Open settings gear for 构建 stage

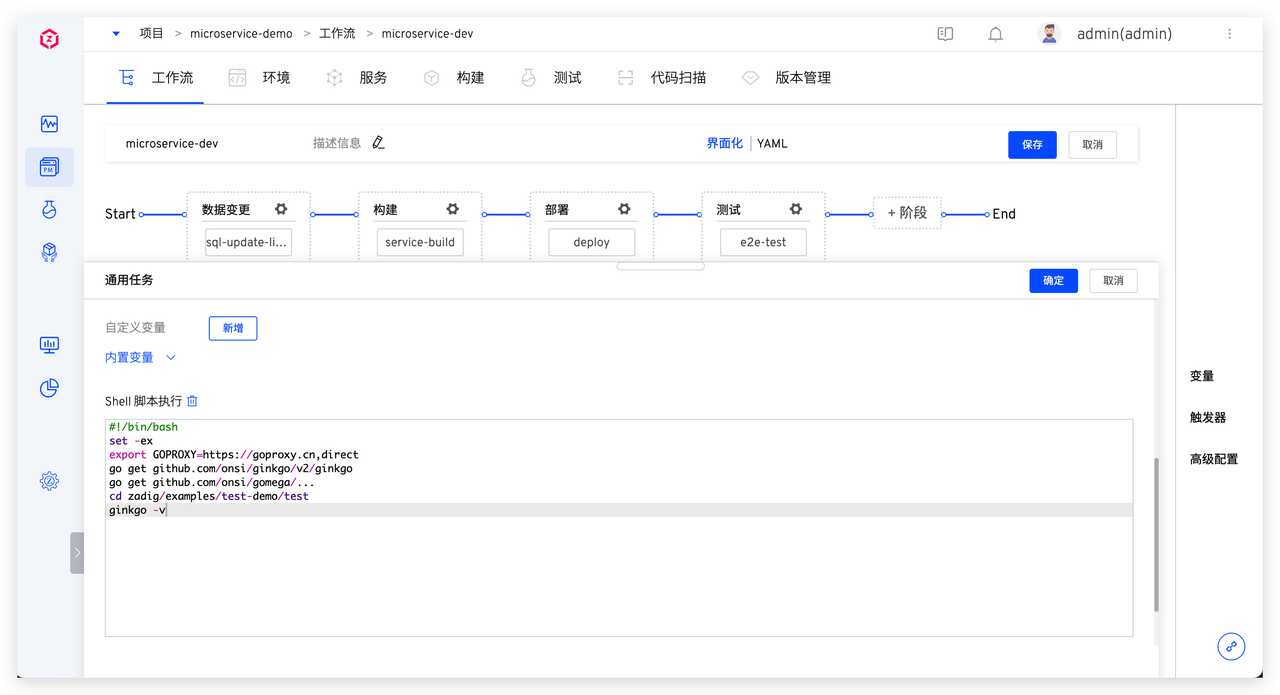[453, 209]
